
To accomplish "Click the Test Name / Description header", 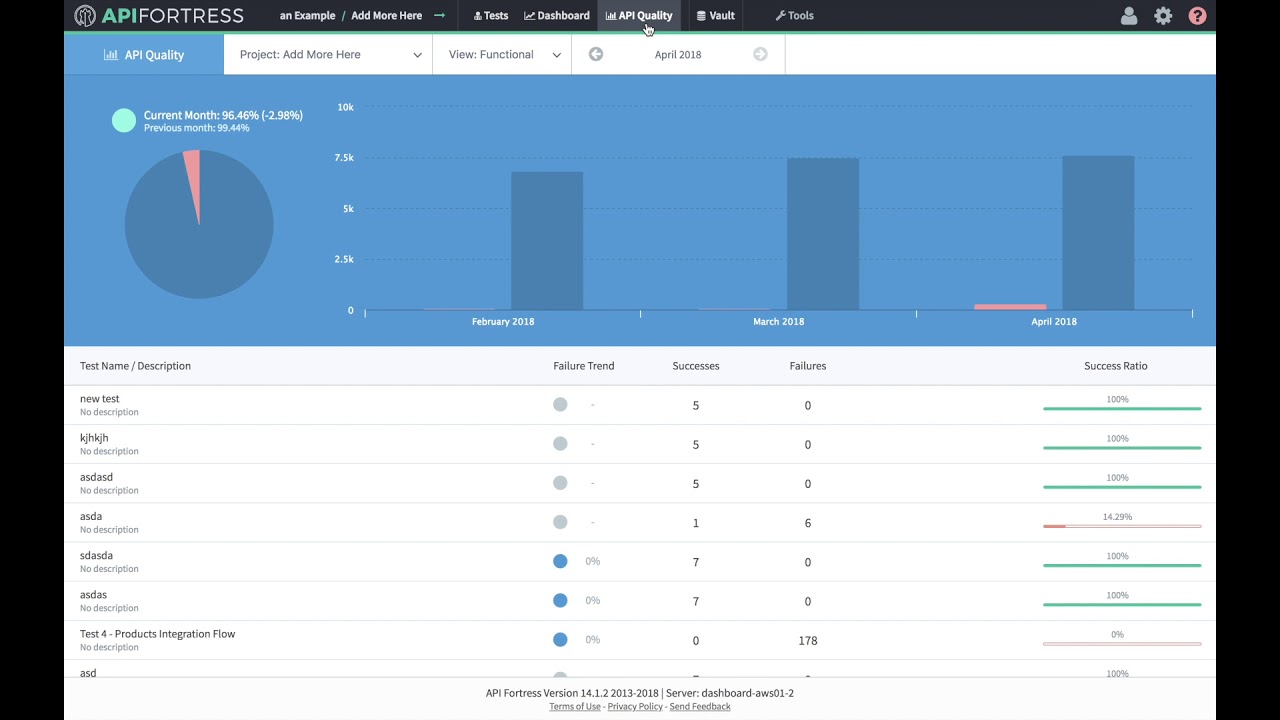I will pyautogui.click(x=135, y=365).
